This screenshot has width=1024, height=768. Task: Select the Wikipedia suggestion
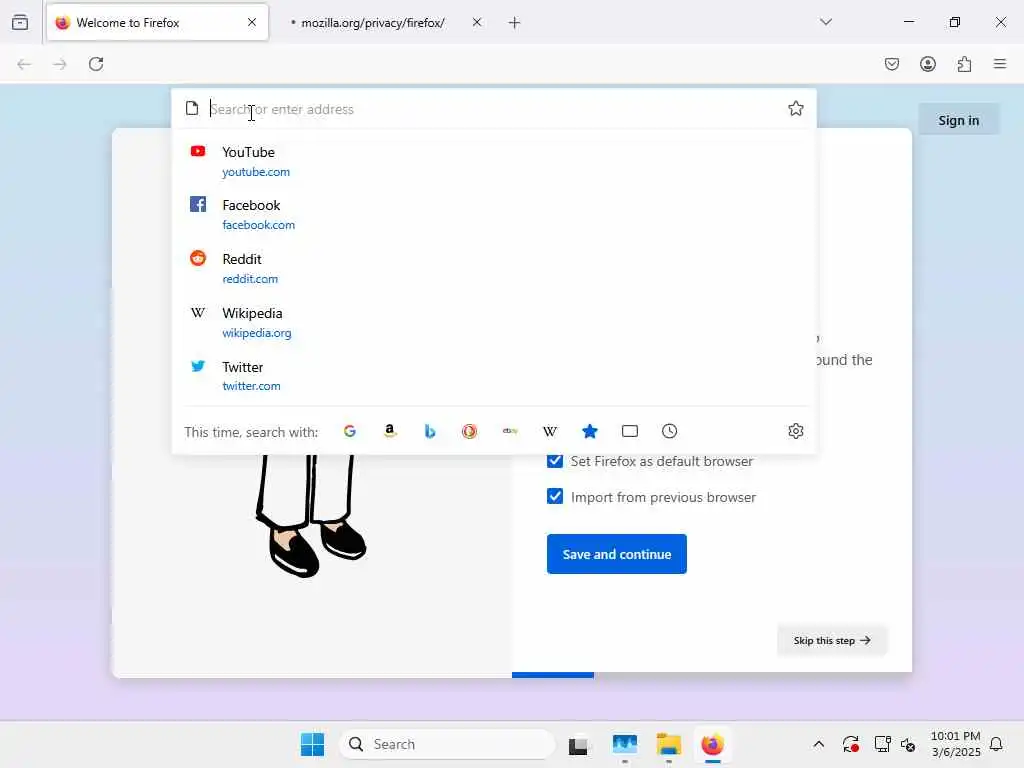(x=494, y=323)
